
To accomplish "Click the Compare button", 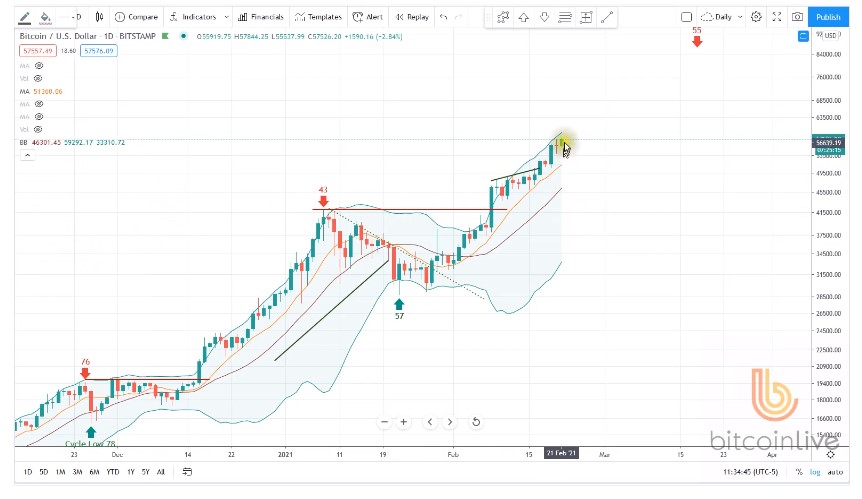I will (135, 17).
